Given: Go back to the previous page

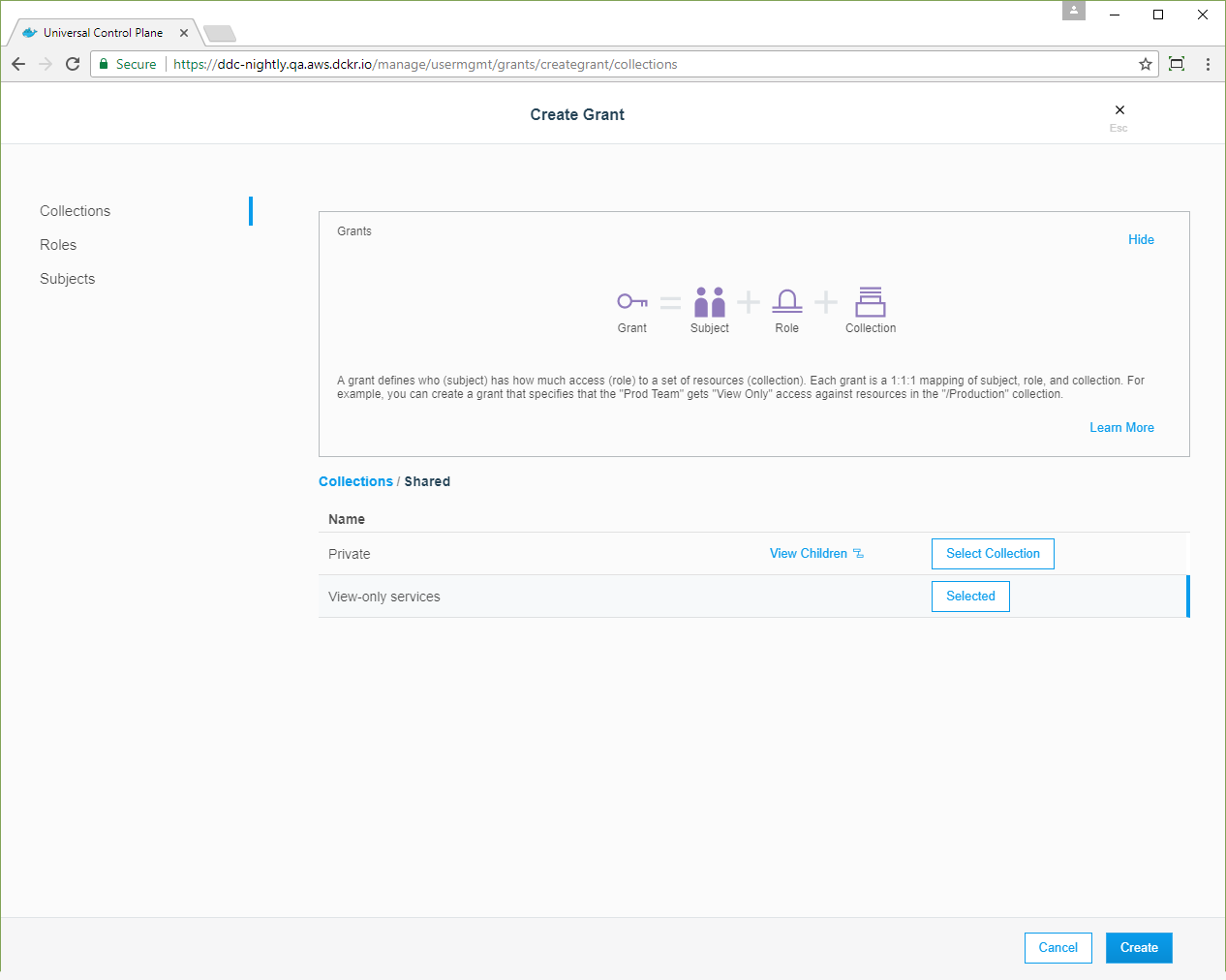Looking at the screenshot, I should tap(18, 64).
